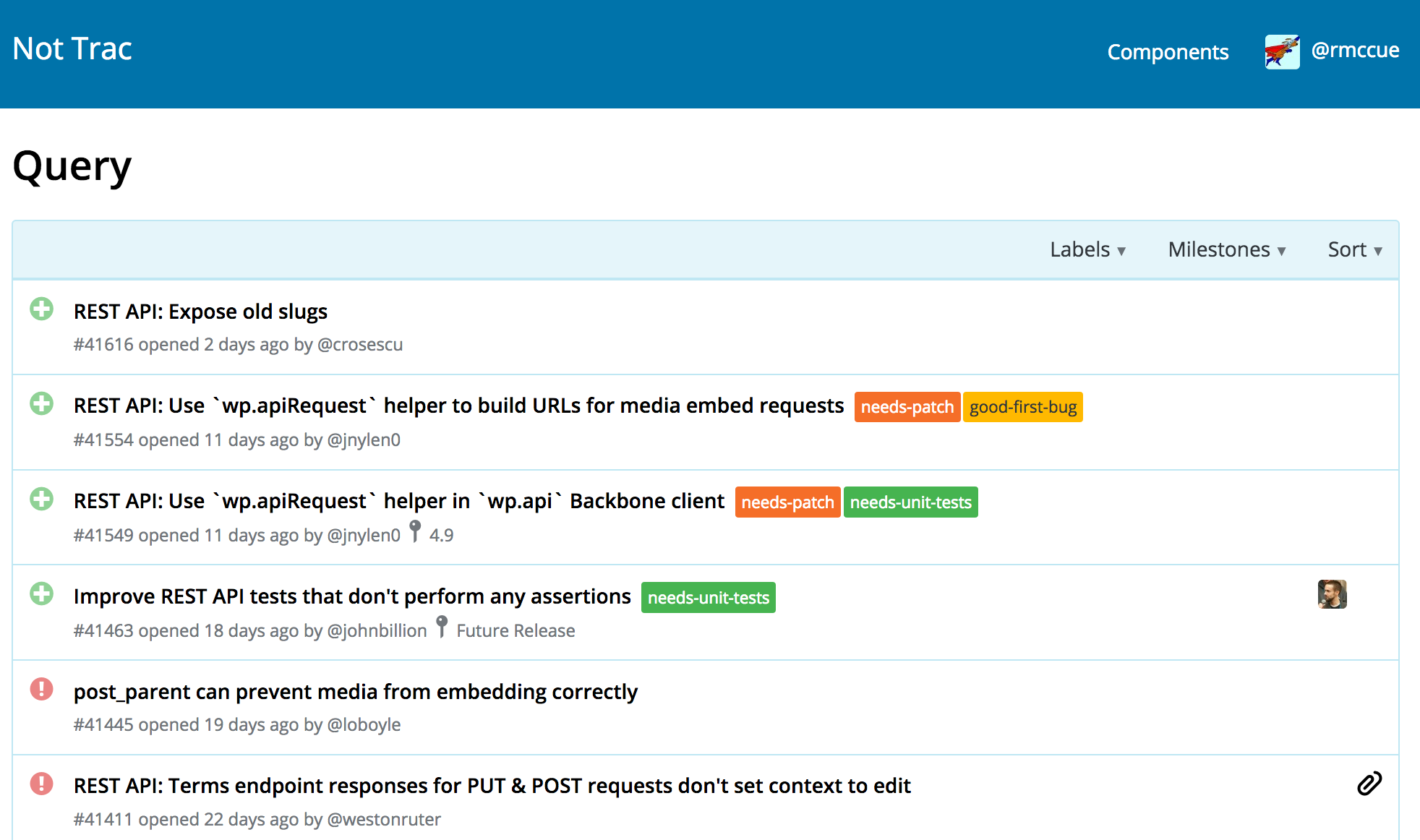Click the paperclip attachment icon
Viewport: 1420px width, 840px height.
[x=1369, y=784]
